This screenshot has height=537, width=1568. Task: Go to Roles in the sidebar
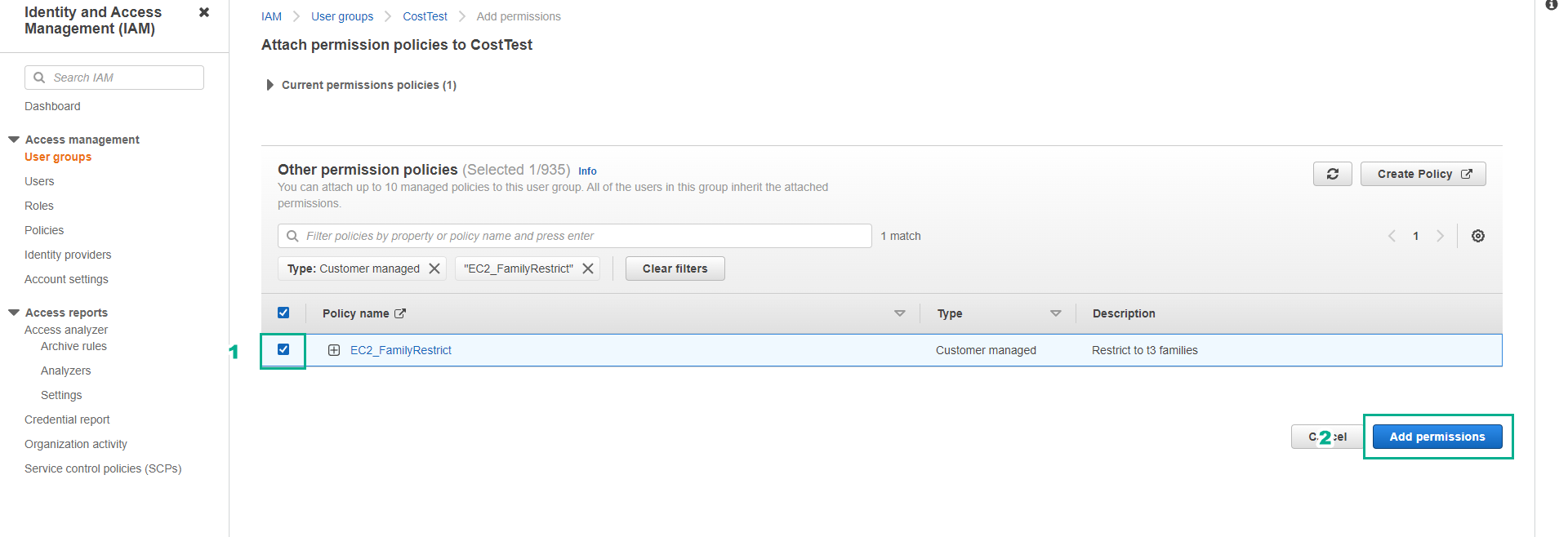(x=39, y=206)
